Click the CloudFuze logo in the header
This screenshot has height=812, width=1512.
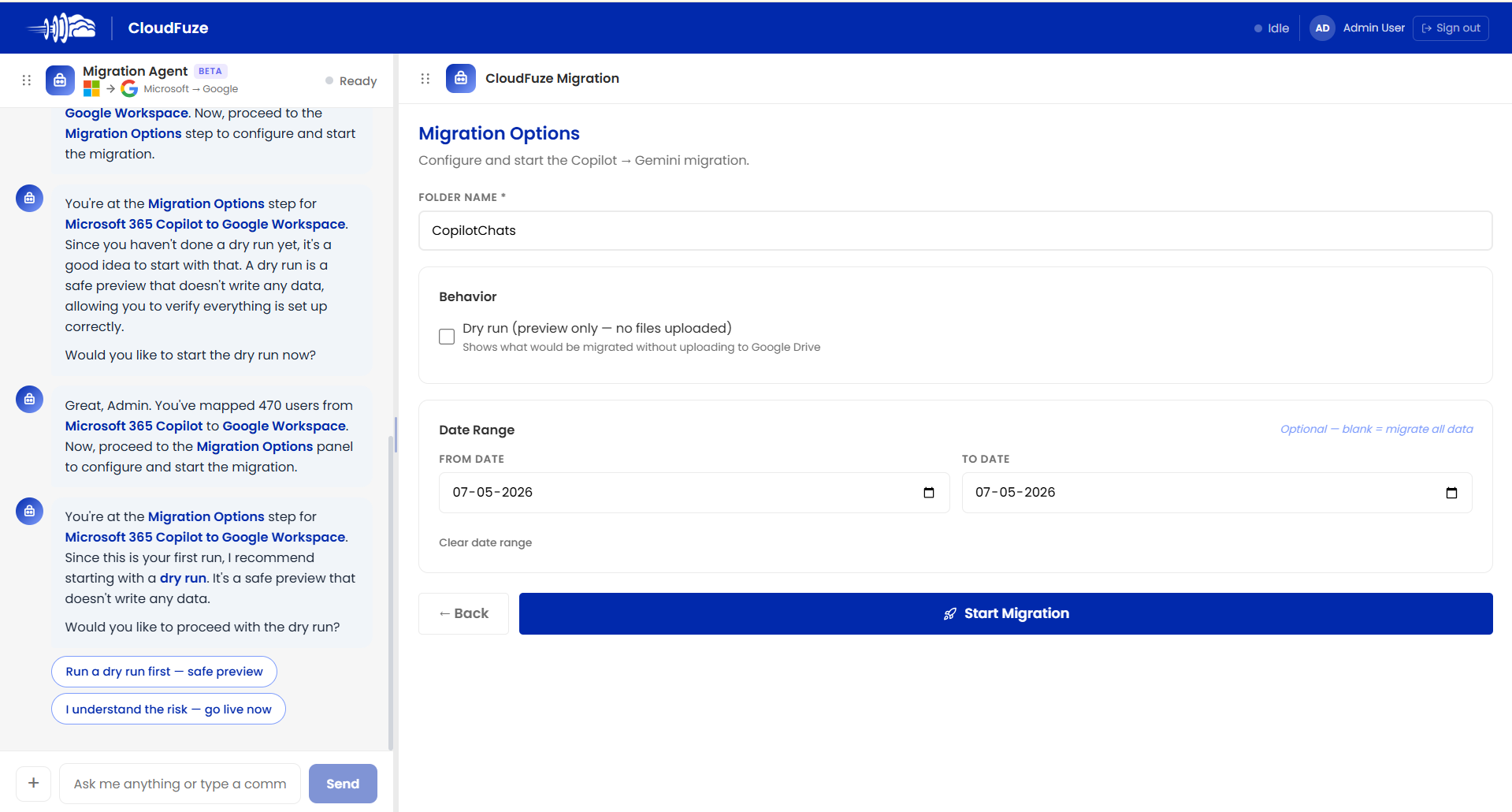[61, 28]
